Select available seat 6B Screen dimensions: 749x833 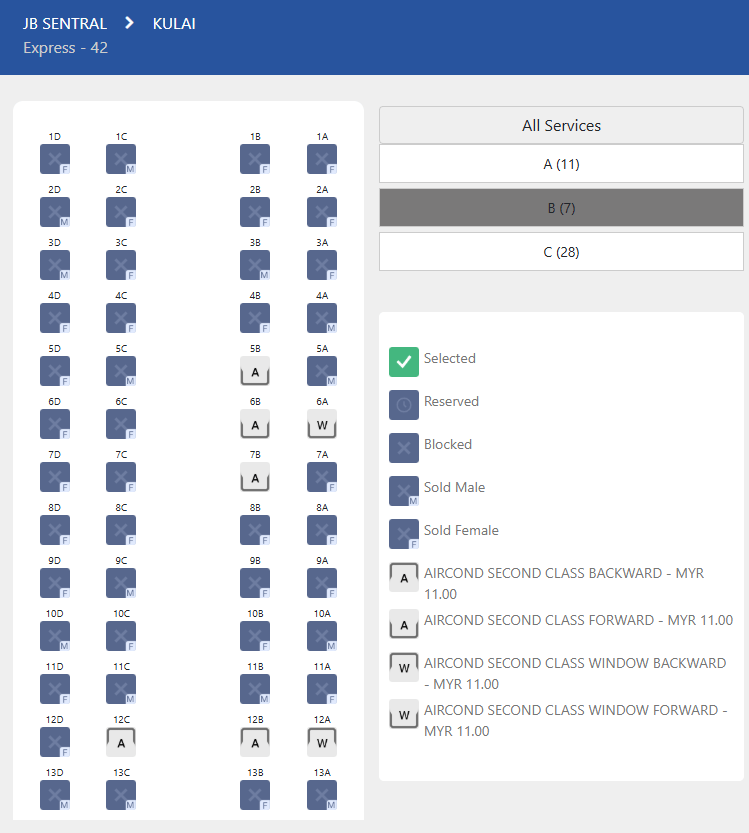pyautogui.click(x=255, y=424)
